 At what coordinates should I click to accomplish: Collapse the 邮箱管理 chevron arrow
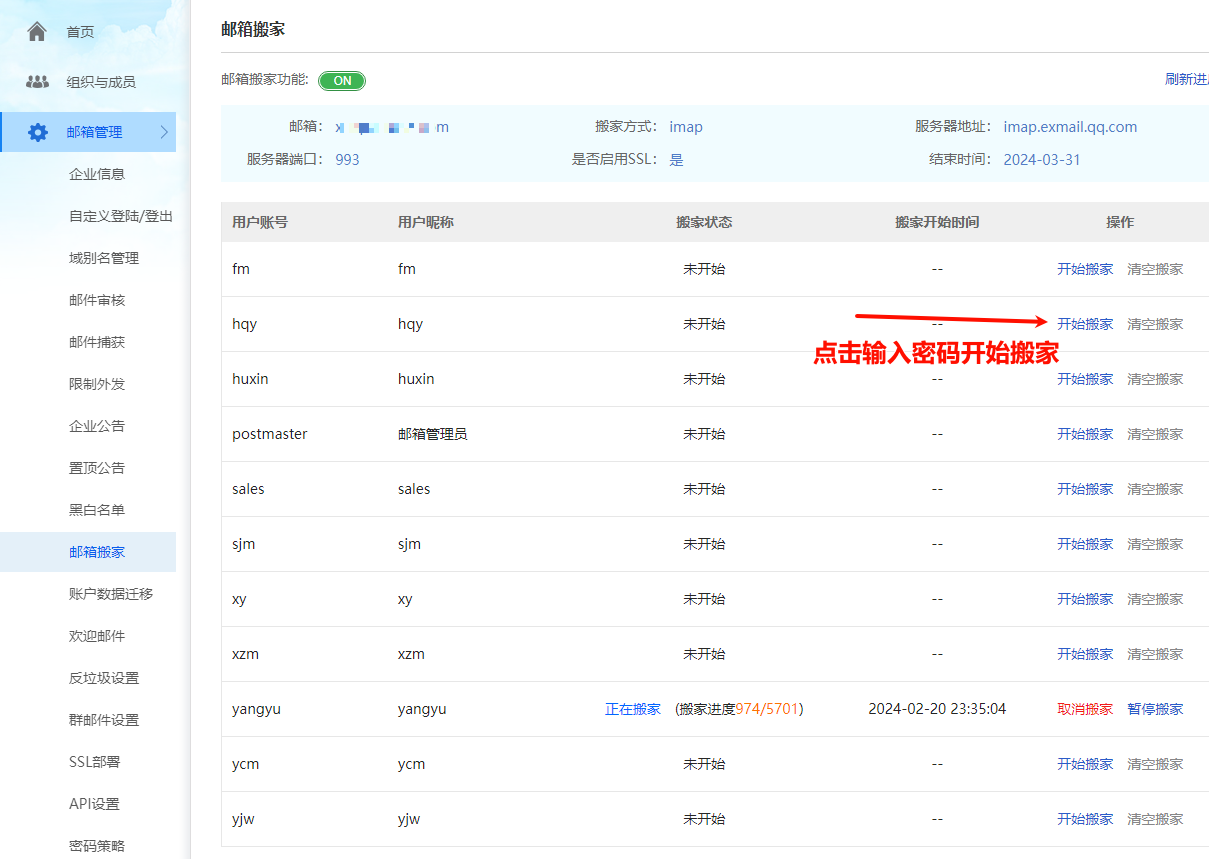tap(165, 132)
